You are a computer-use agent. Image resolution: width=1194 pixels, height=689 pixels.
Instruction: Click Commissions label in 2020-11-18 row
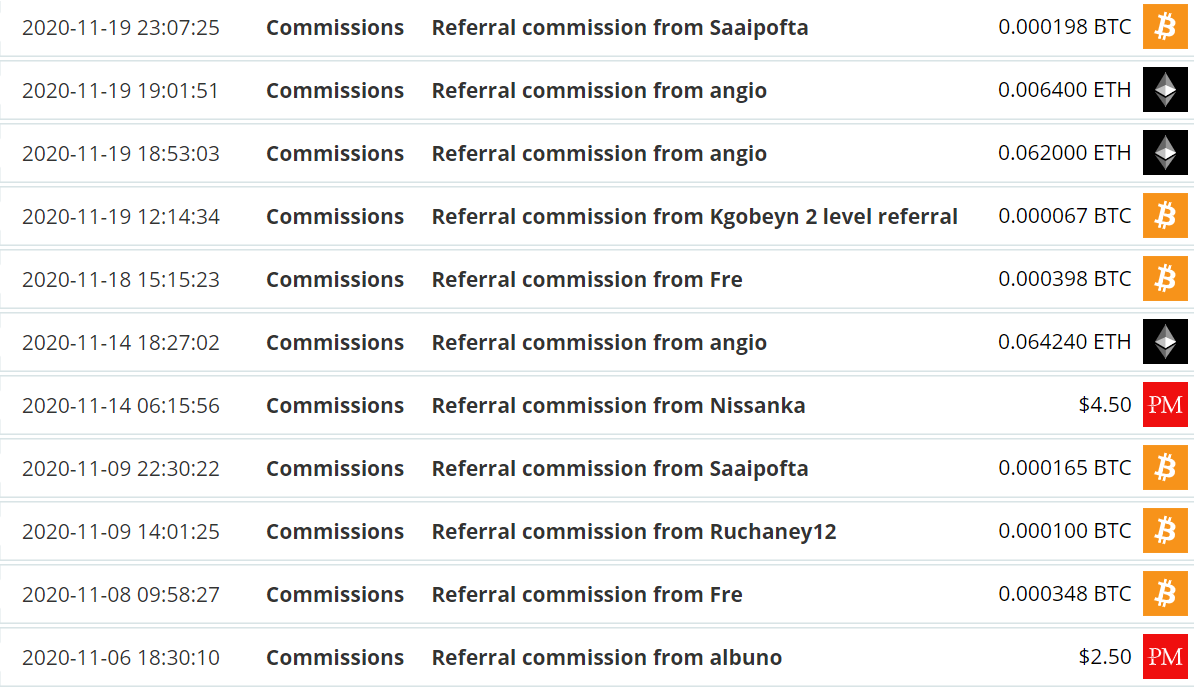[335, 279]
